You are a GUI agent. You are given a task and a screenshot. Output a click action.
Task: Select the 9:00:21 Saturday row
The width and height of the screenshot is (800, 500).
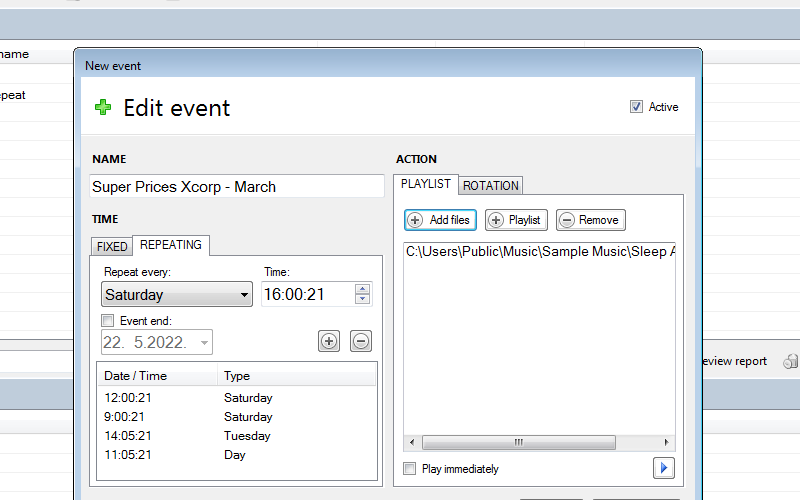coord(237,417)
